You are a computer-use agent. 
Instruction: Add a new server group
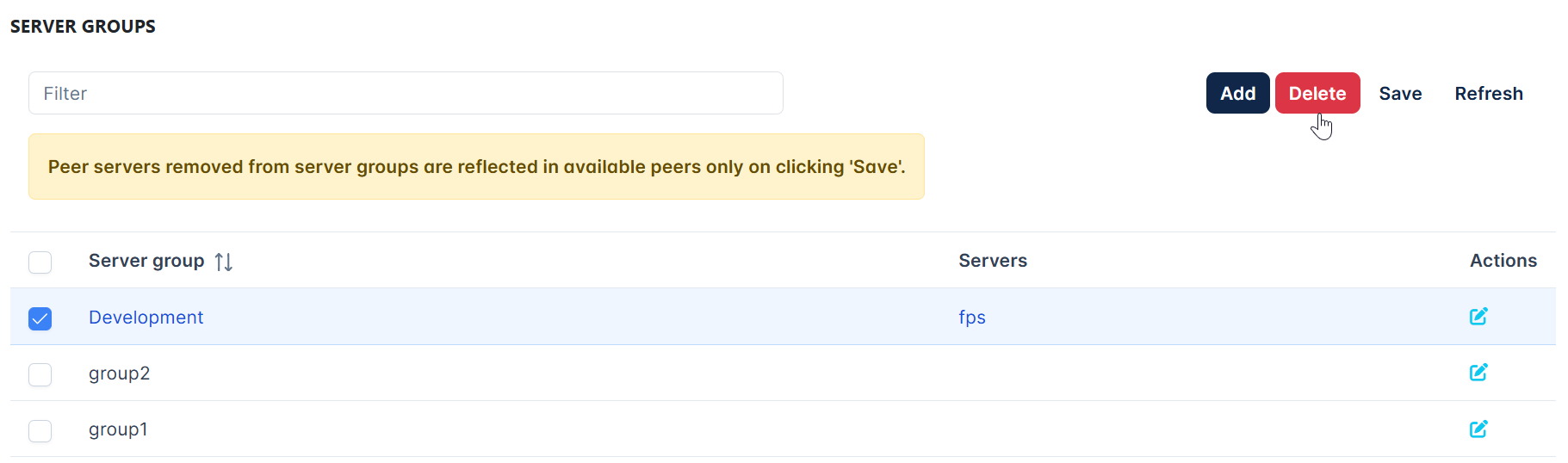click(1237, 93)
